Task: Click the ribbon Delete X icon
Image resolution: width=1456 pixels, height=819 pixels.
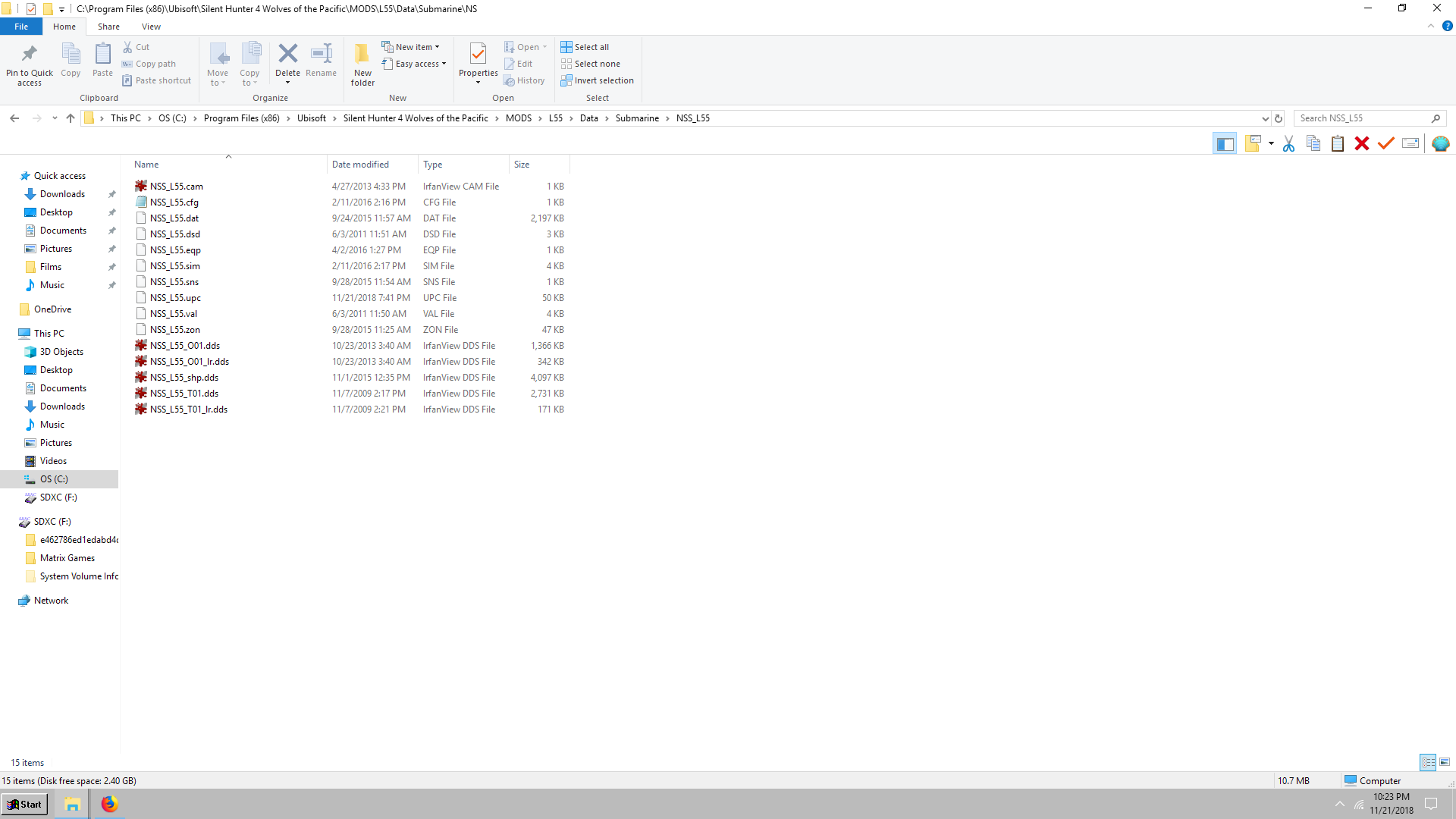Action: pyautogui.click(x=287, y=54)
